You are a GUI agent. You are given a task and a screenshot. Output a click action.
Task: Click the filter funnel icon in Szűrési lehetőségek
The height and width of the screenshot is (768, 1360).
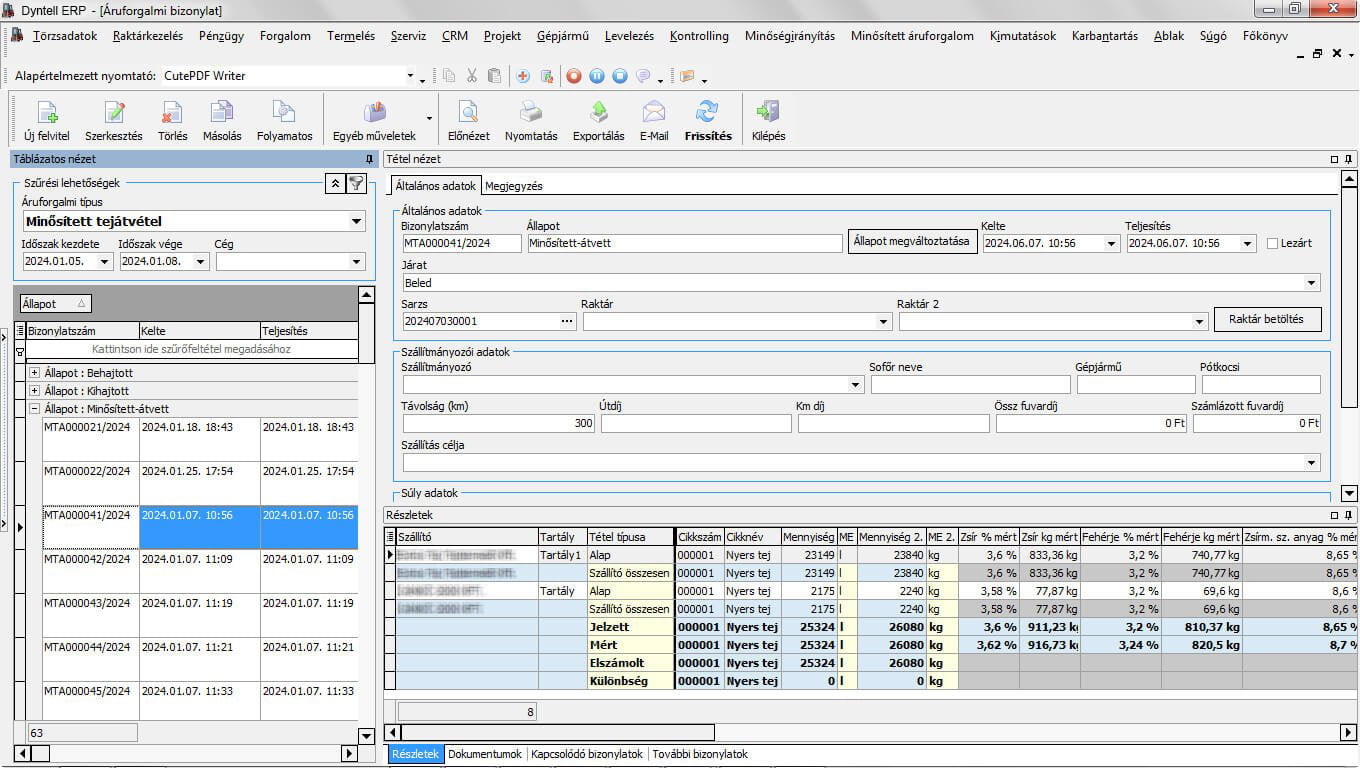tap(356, 183)
